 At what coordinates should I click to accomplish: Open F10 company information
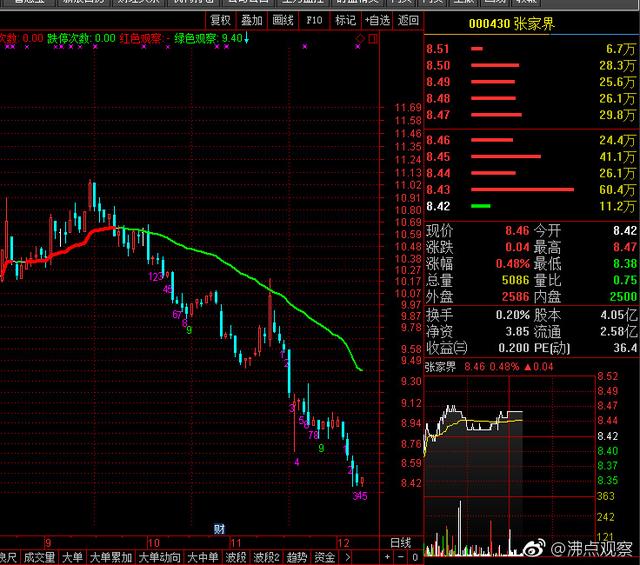tap(314, 19)
